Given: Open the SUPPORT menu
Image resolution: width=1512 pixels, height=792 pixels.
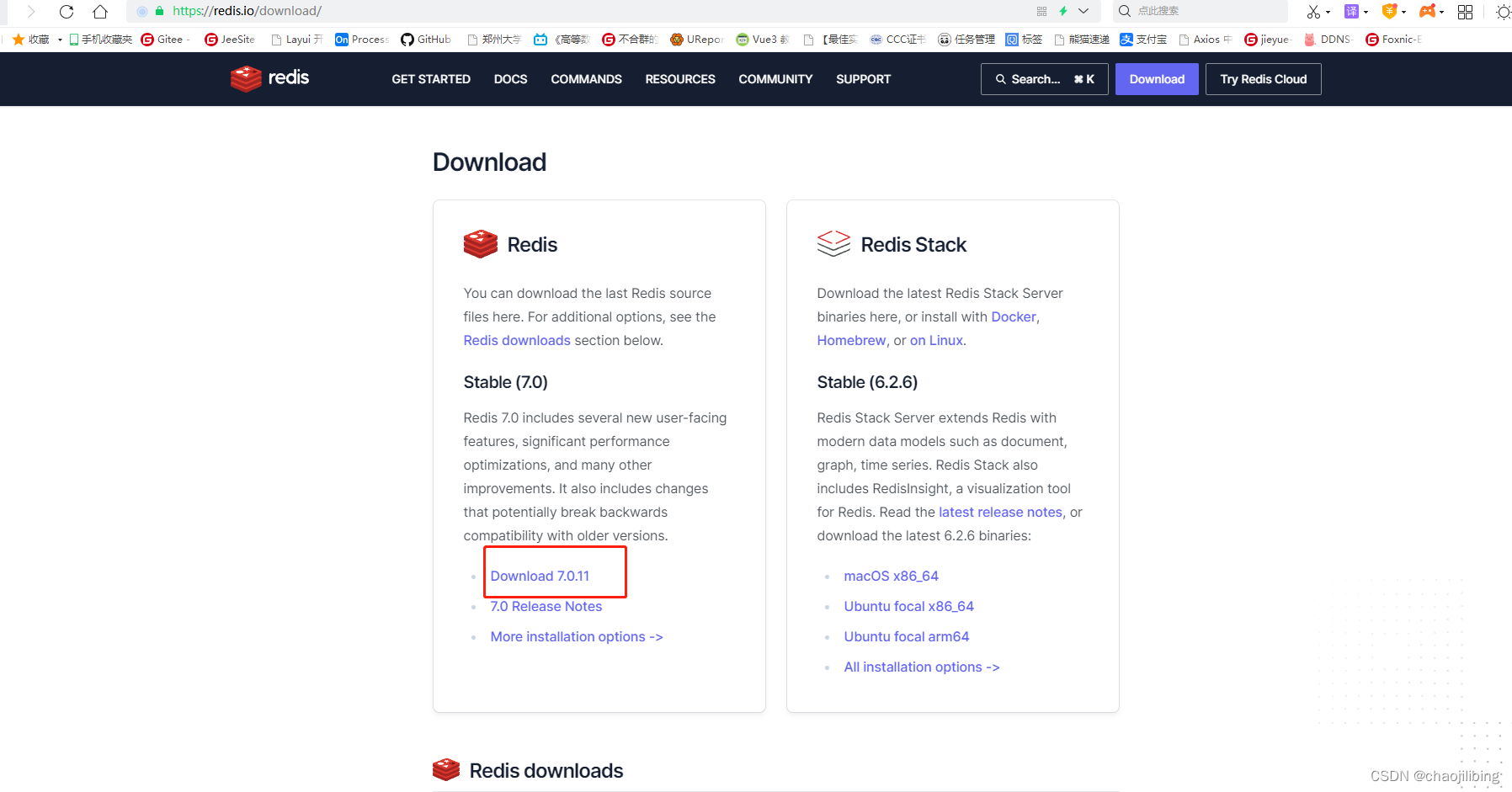Looking at the screenshot, I should (863, 79).
